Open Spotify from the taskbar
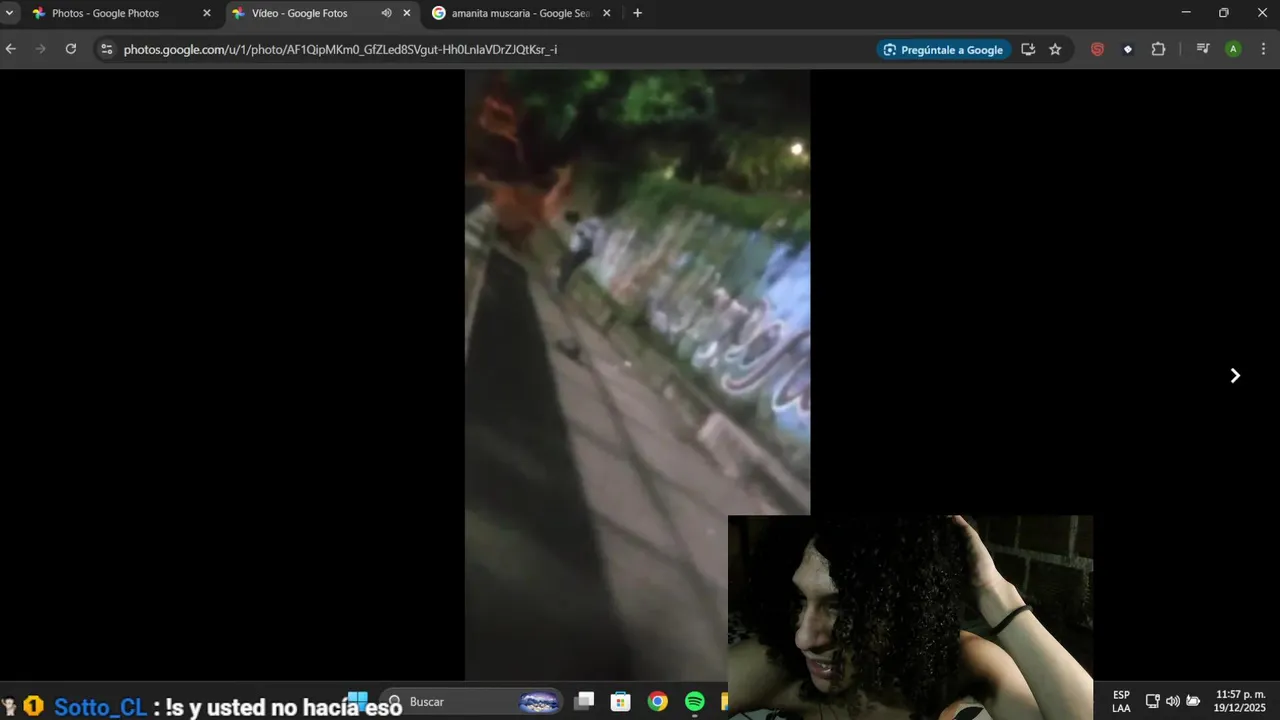Screen dimensions: 1280x720 [694, 702]
